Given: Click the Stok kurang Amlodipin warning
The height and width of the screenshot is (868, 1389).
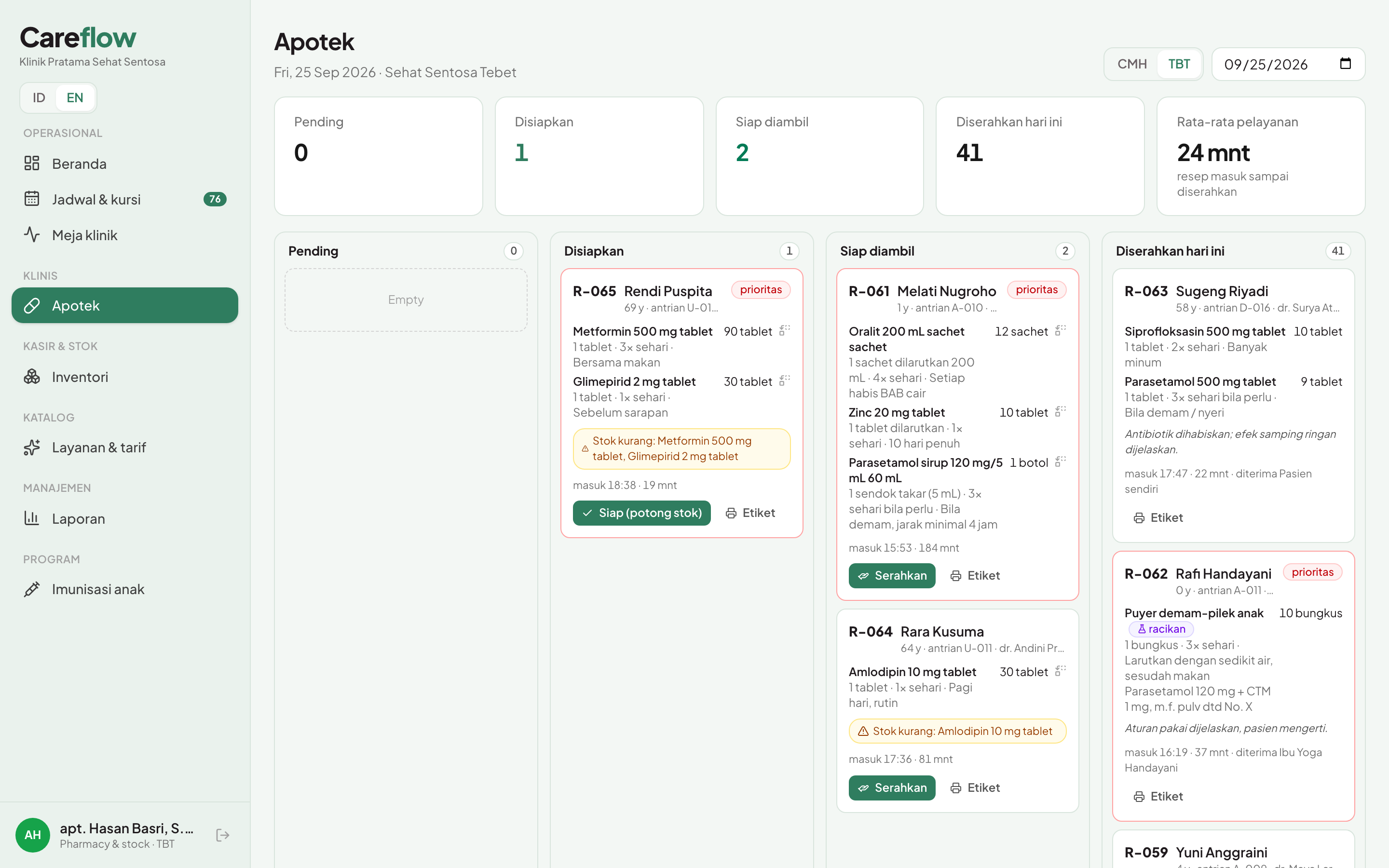Looking at the screenshot, I should pyautogui.click(x=957, y=731).
